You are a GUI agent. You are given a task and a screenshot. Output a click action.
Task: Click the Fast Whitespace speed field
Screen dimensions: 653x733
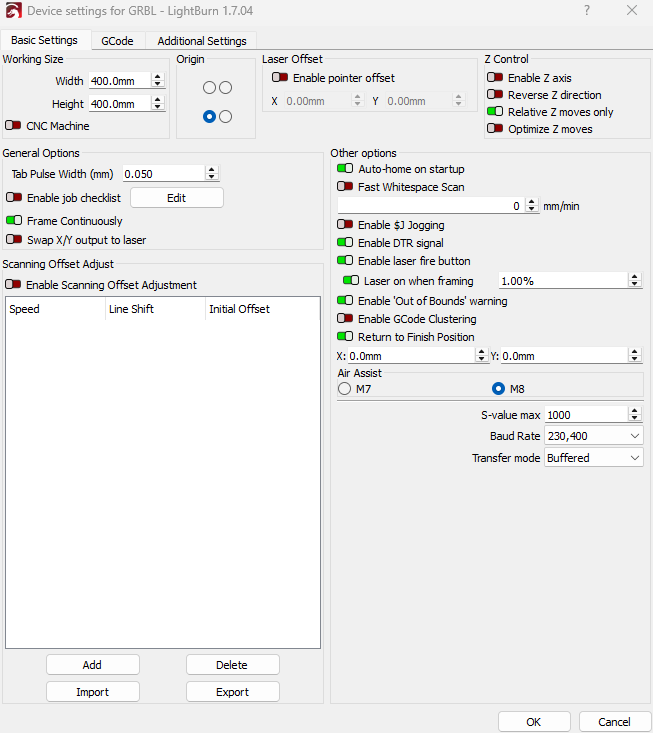coord(431,206)
